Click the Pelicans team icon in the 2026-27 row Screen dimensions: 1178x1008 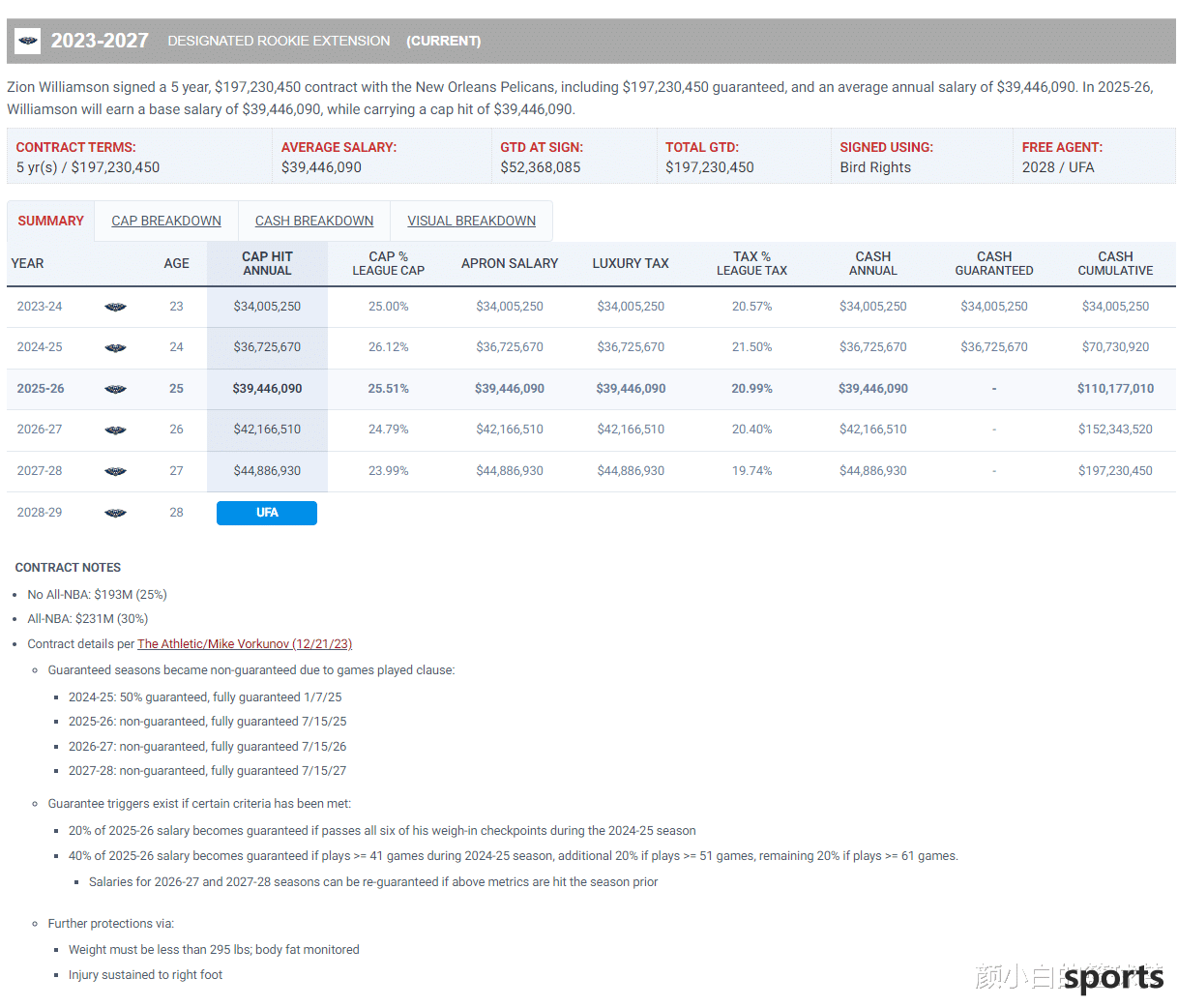coord(115,430)
